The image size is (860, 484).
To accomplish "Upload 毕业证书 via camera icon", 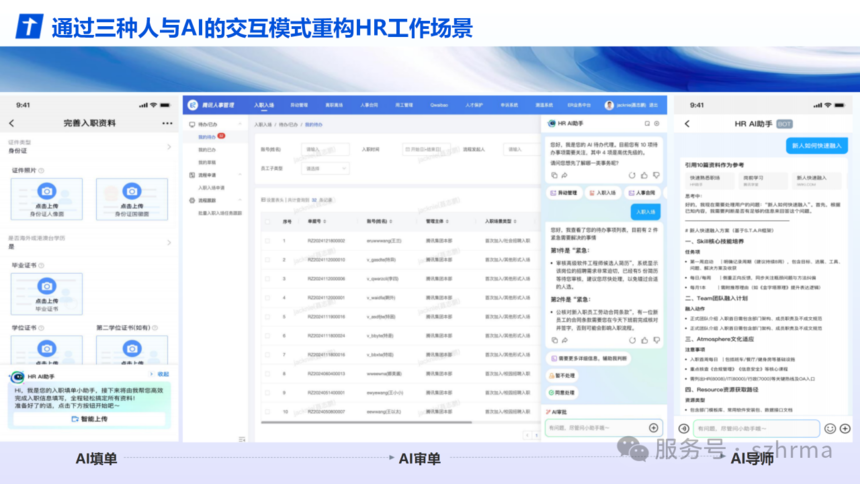I will tap(46, 284).
